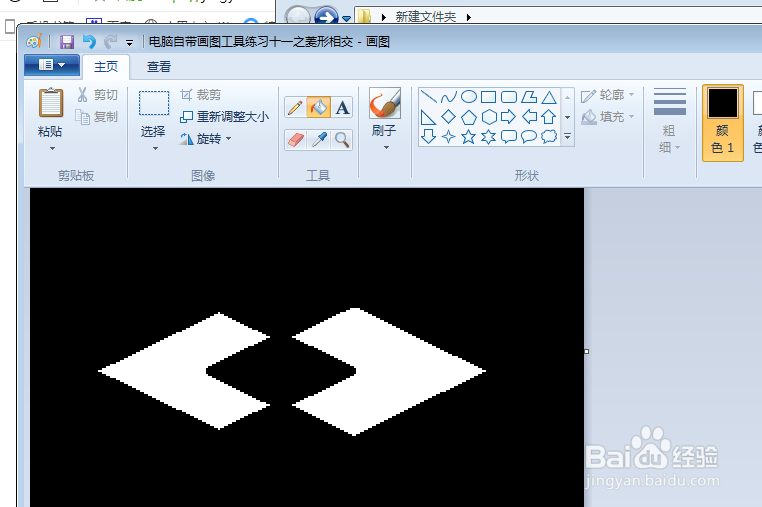Select the Magnifier tool
The image size is (762, 507).
point(342,140)
